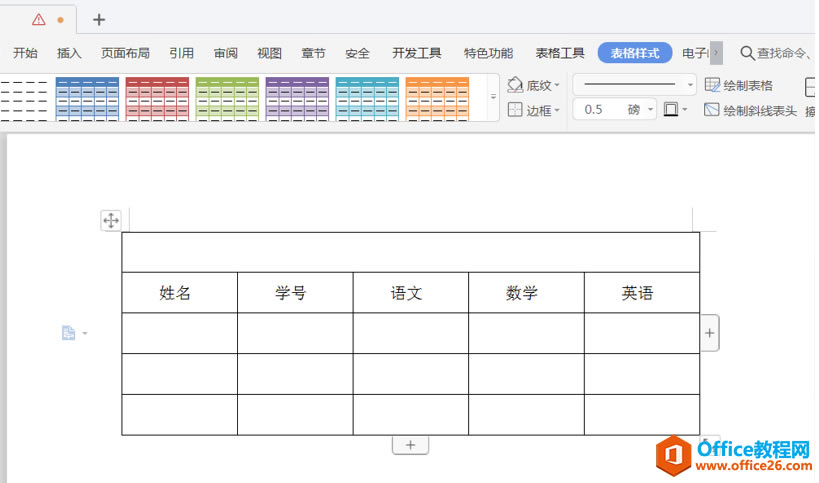Open the Insert (插入) tab
The height and width of the screenshot is (483, 819).
[x=69, y=53]
